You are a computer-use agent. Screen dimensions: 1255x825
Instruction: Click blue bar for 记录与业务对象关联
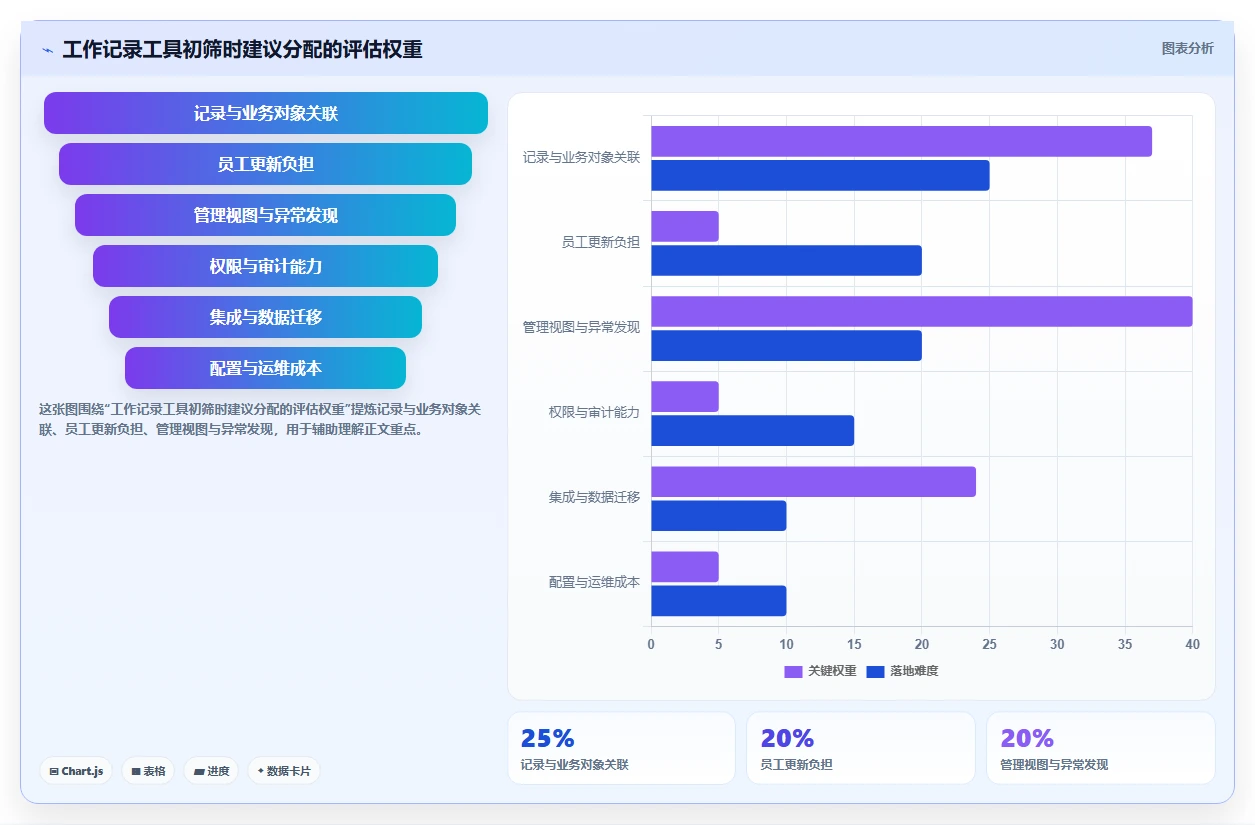pyautogui.click(x=820, y=175)
